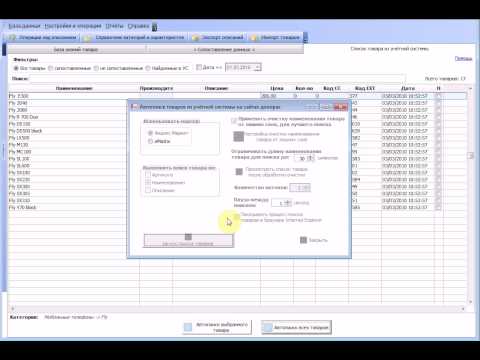Sort by the 'Цена' column header
Image resolution: width=480 pixels, height=360 pixels.
277,88
